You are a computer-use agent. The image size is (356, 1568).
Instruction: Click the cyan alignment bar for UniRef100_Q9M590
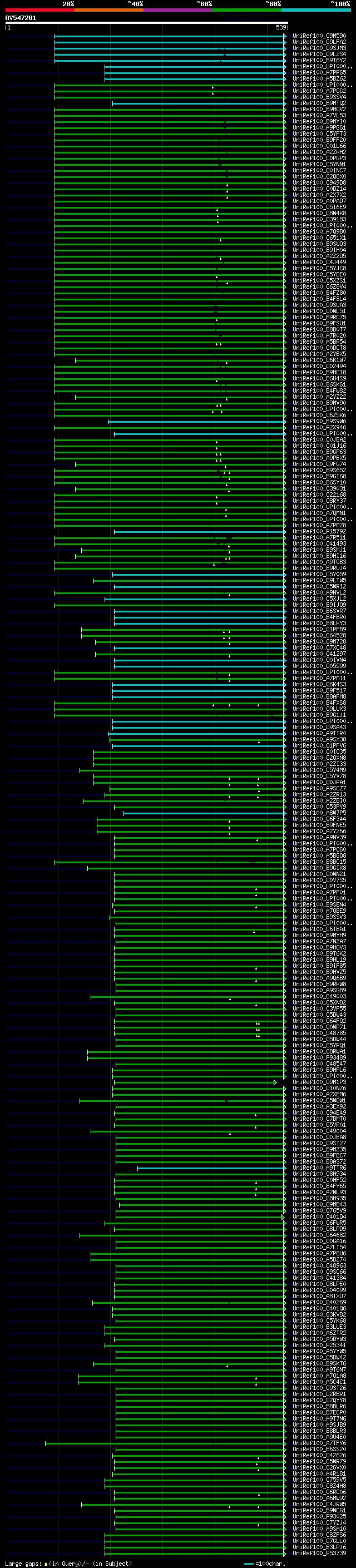[x=170, y=36]
